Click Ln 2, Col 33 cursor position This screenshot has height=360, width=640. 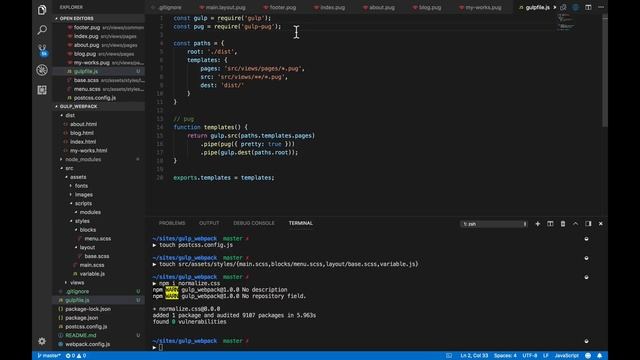pos(474,356)
